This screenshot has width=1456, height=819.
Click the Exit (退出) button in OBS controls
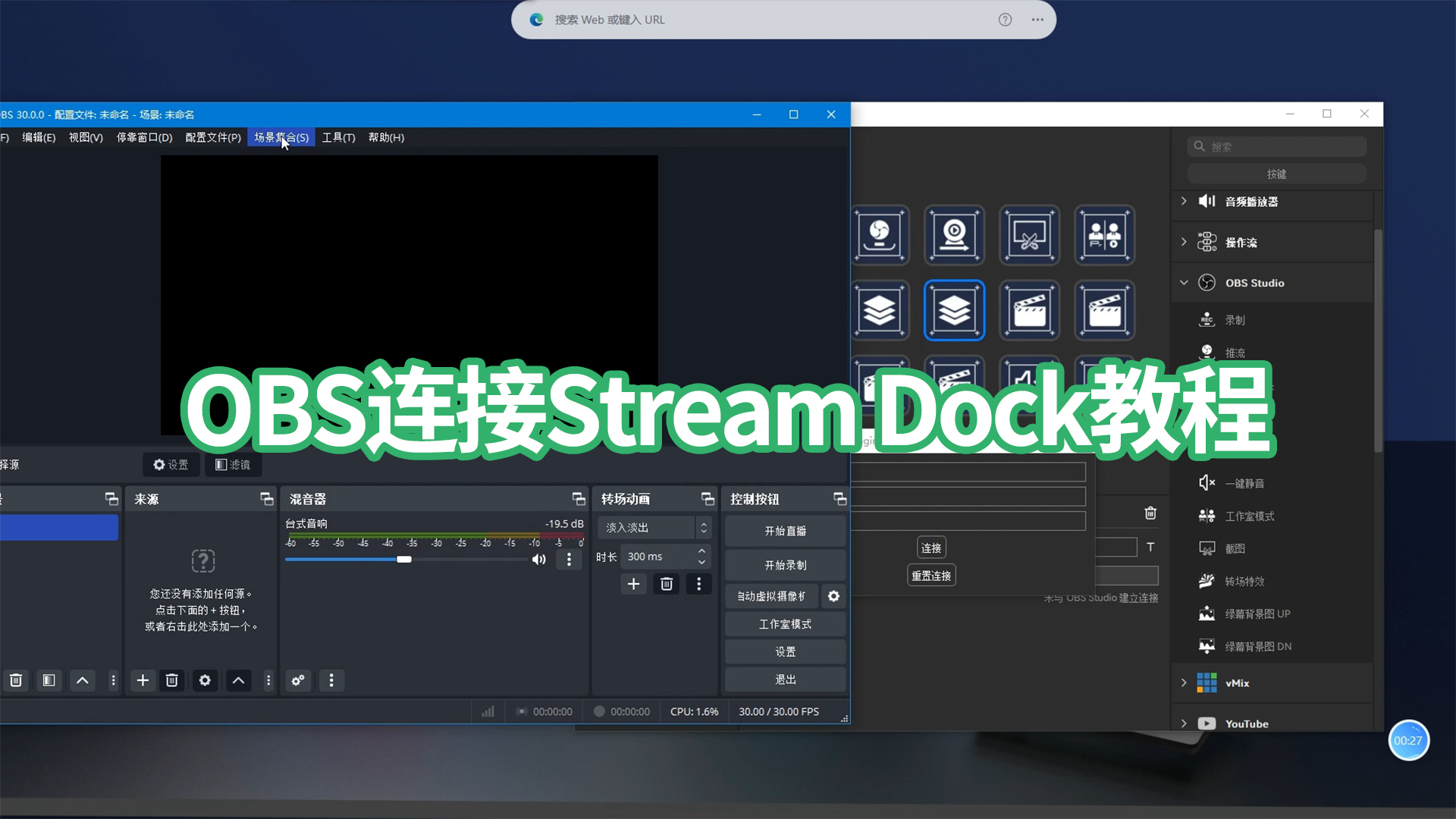[786, 679]
